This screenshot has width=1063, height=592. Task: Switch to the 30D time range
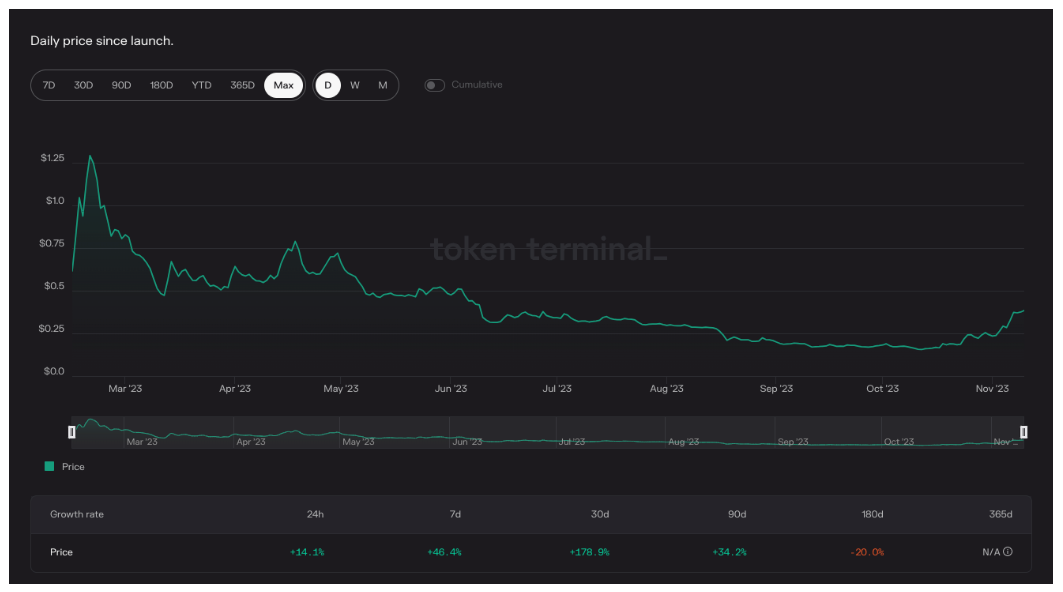pos(84,85)
